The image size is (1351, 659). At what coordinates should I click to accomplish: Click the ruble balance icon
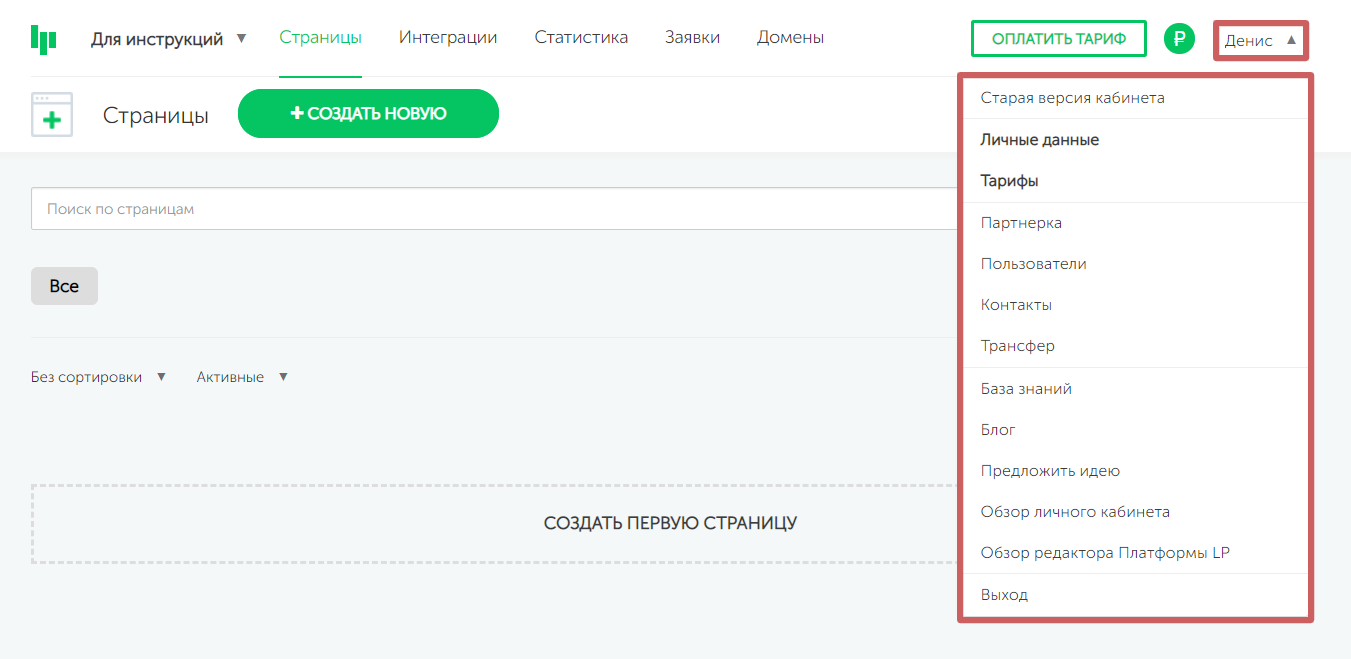tap(1179, 39)
